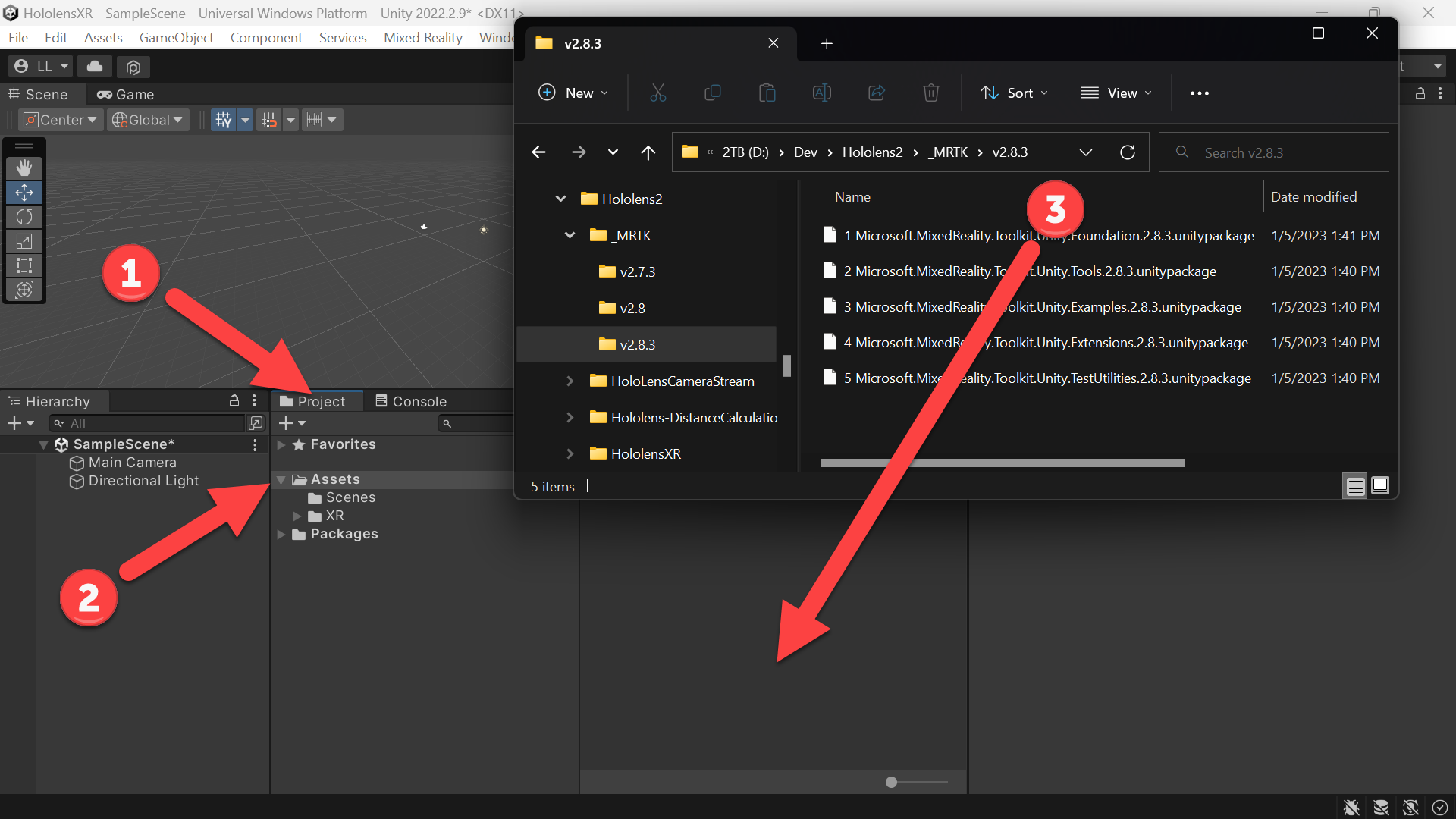Open the Mixed Reality menu
This screenshot has width=1456, height=819.
423,37
